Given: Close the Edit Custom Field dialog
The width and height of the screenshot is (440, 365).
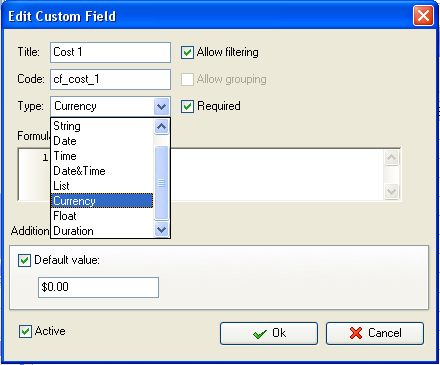Looking at the screenshot, I should 423,16.
